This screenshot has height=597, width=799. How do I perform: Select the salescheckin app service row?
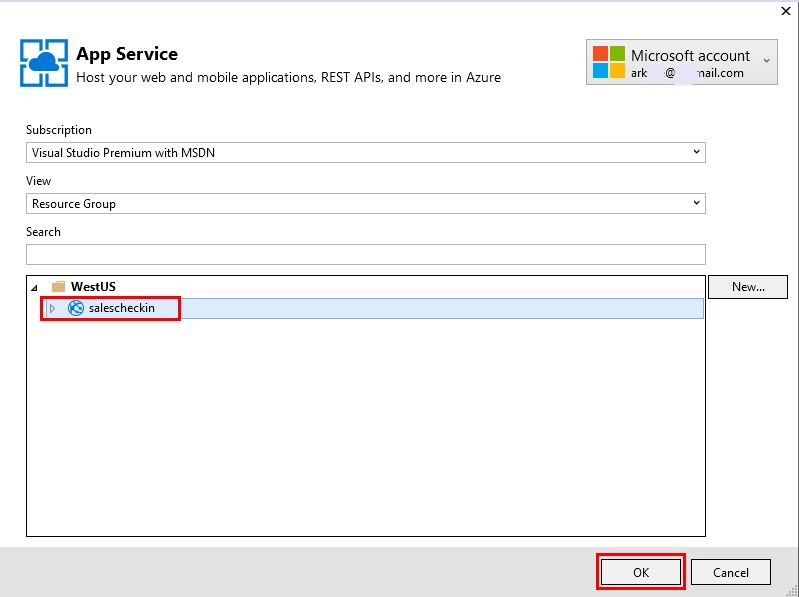tap(375, 308)
